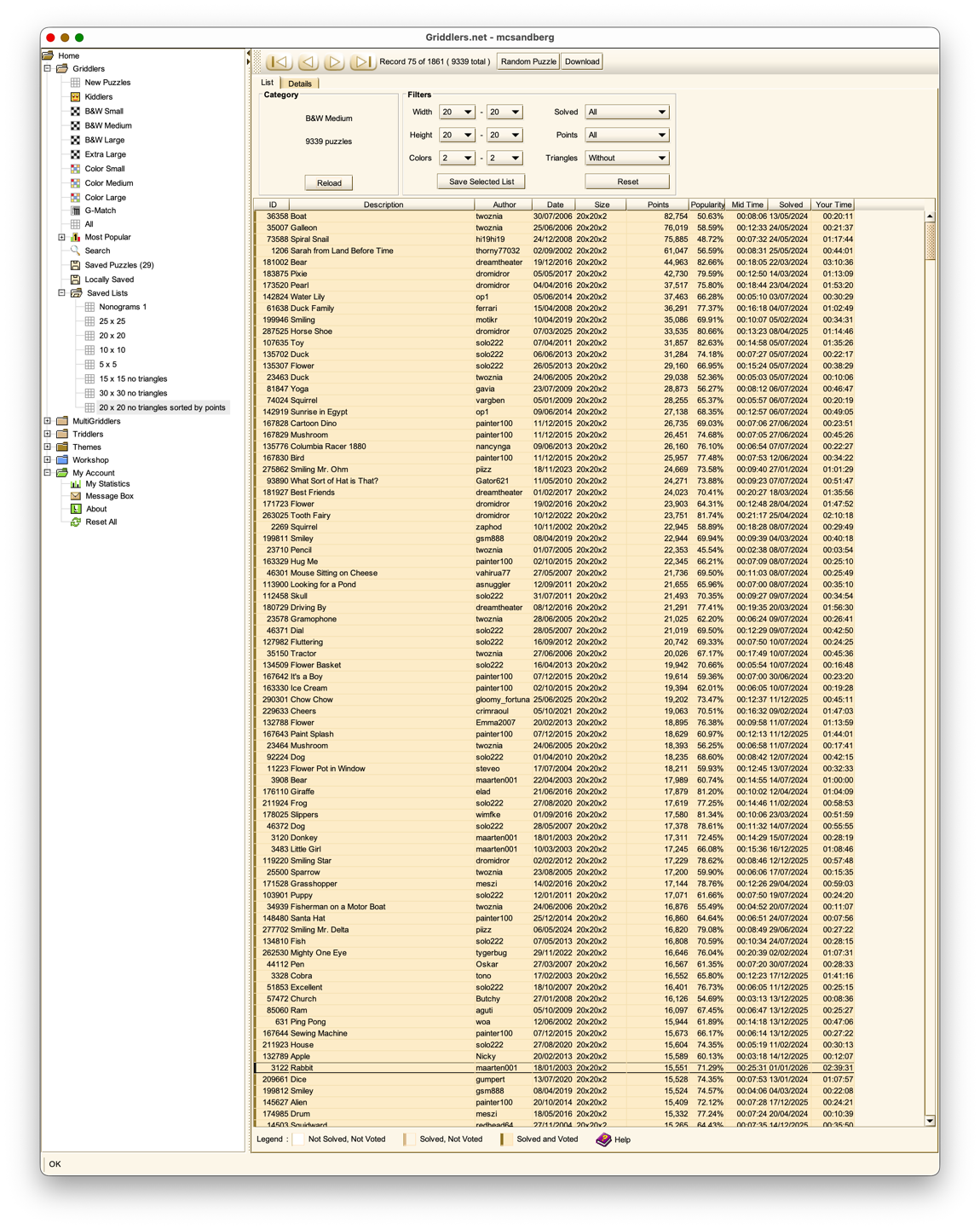Image resolution: width=980 pixels, height=1229 pixels.
Task: Go to the first record
Action: tap(279, 61)
